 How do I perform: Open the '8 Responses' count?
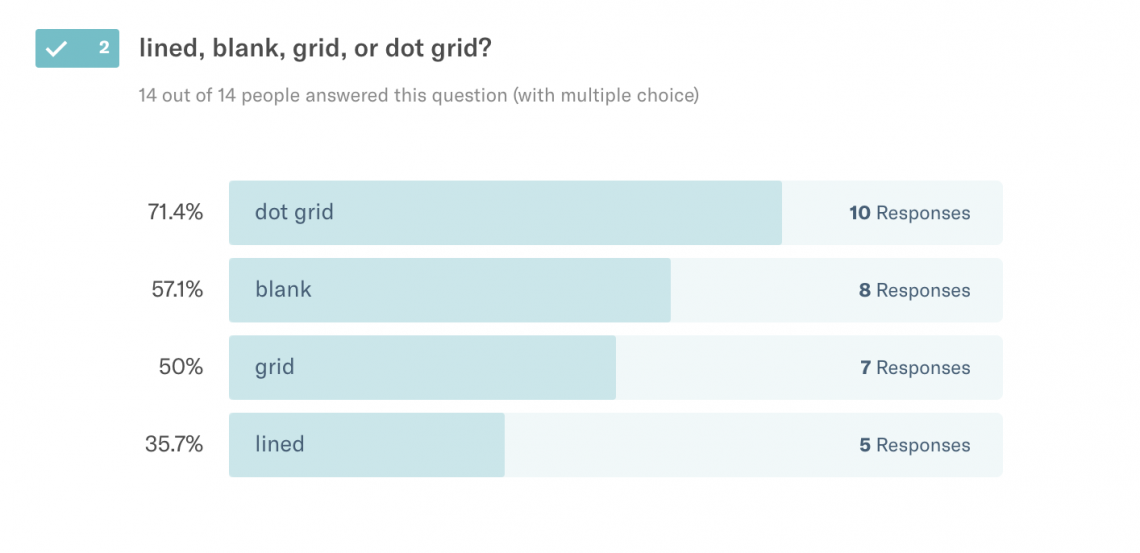[x=914, y=290]
